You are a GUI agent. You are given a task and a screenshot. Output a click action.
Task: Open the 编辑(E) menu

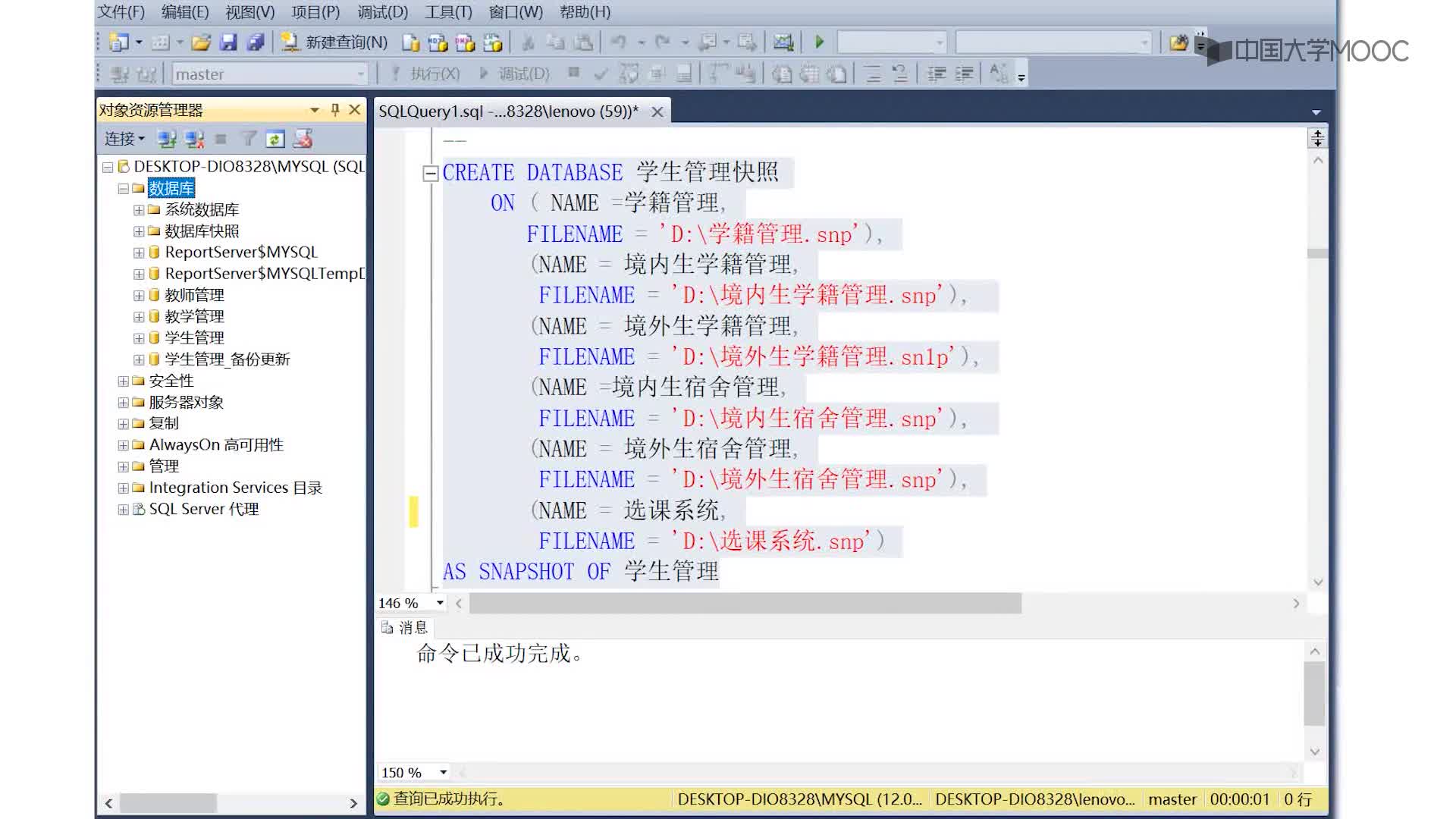pos(185,12)
